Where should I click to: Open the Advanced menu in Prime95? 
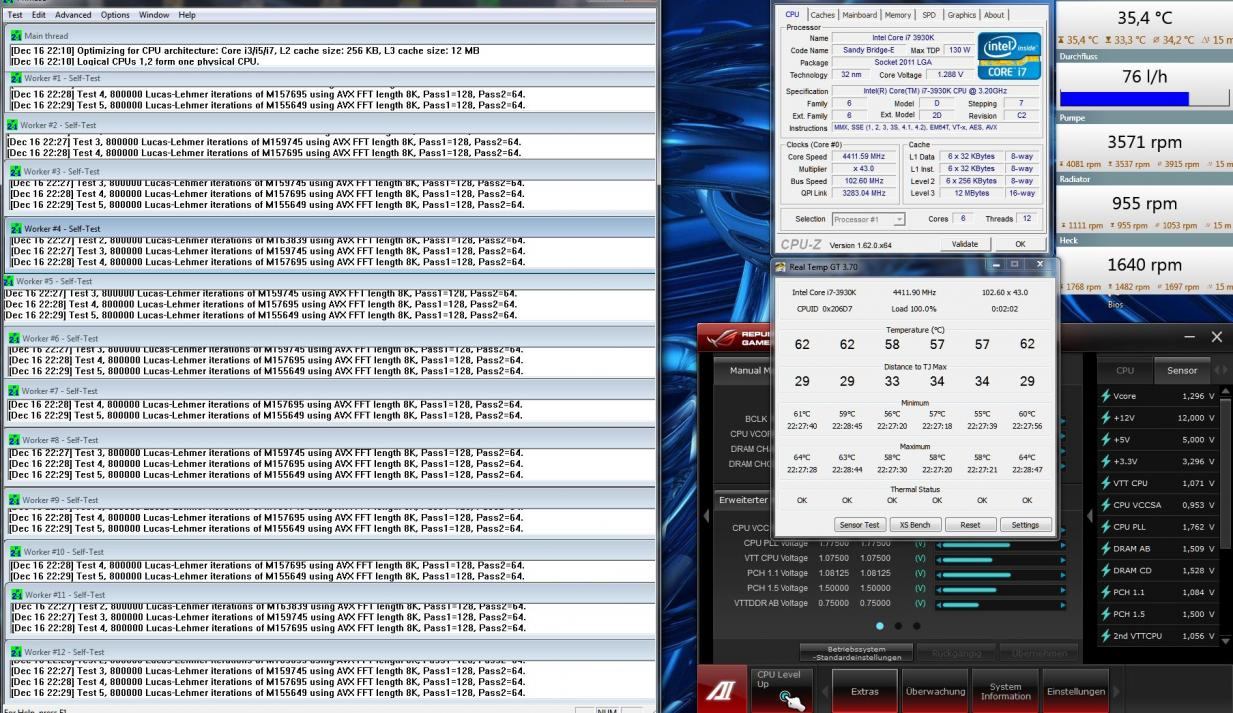point(73,15)
